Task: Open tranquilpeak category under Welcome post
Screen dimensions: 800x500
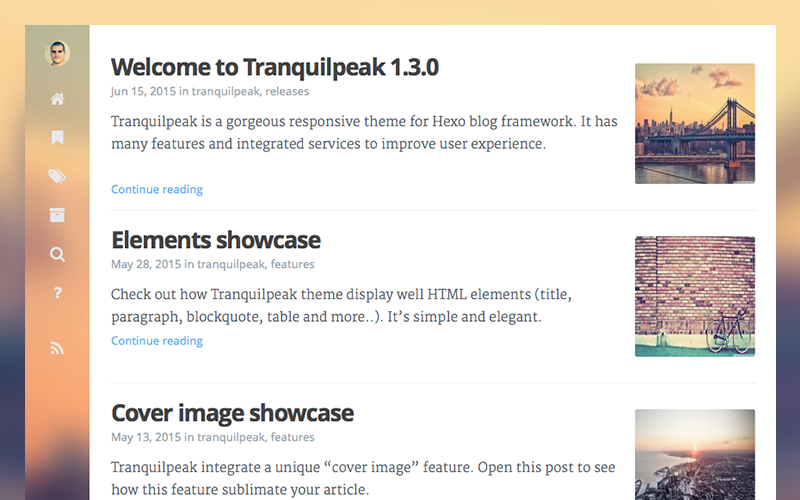Action: (x=227, y=91)
